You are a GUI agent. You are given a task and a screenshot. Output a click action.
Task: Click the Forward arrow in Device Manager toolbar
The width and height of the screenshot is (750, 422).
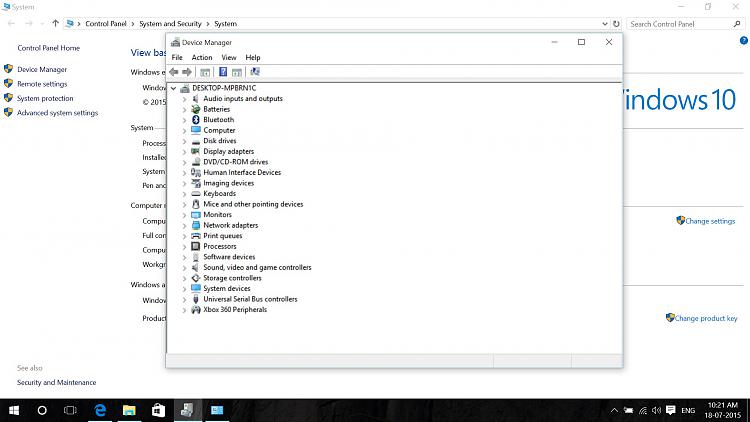[187, 72]
